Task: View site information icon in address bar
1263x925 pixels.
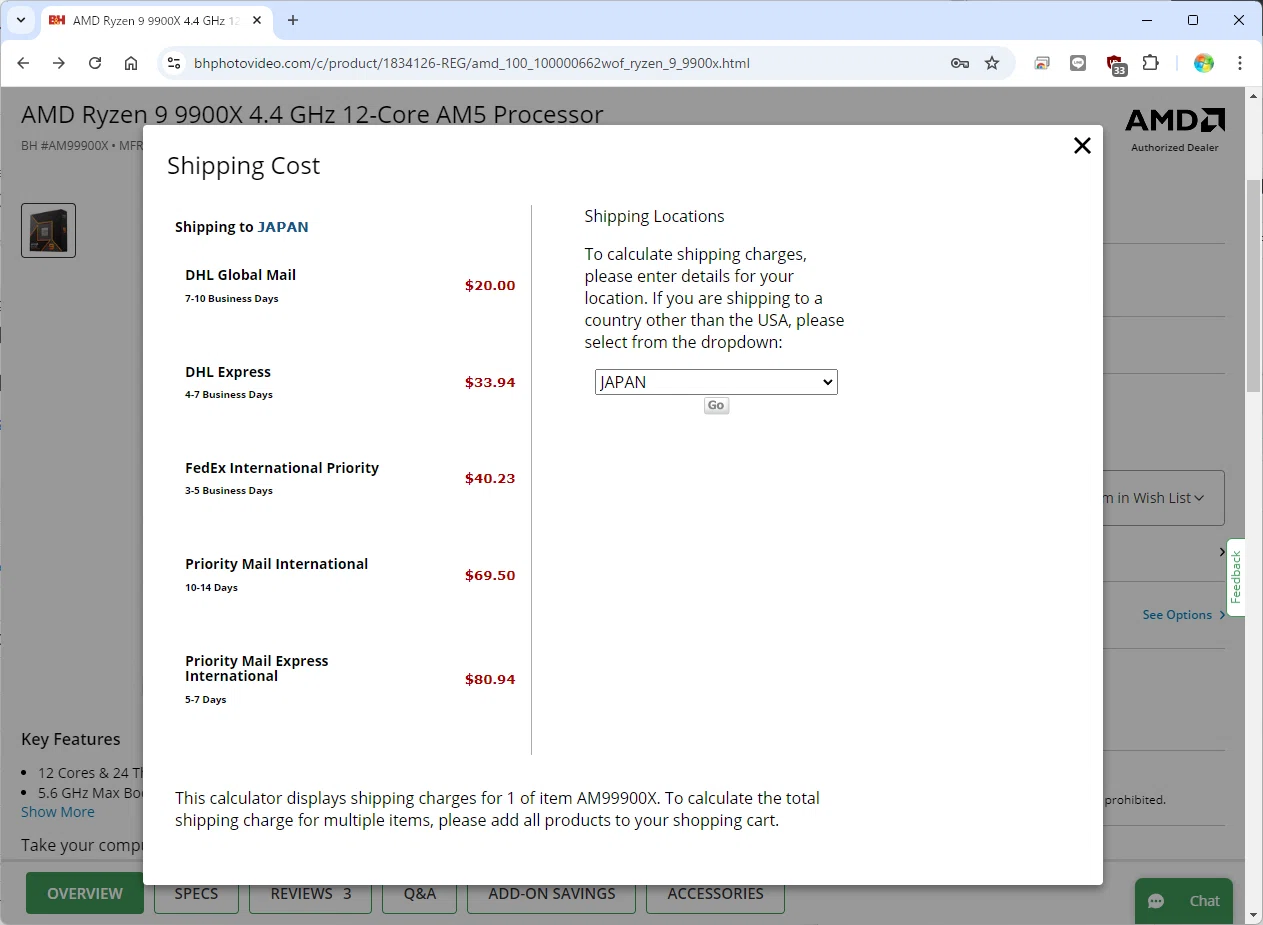Action: point(174,63)
